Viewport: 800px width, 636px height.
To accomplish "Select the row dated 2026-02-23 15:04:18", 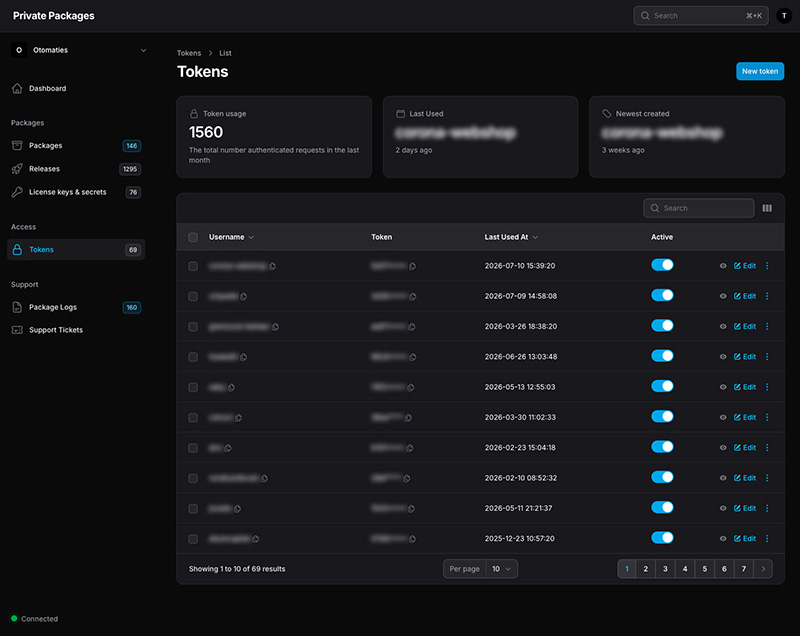I will click(x=193, y=448).
